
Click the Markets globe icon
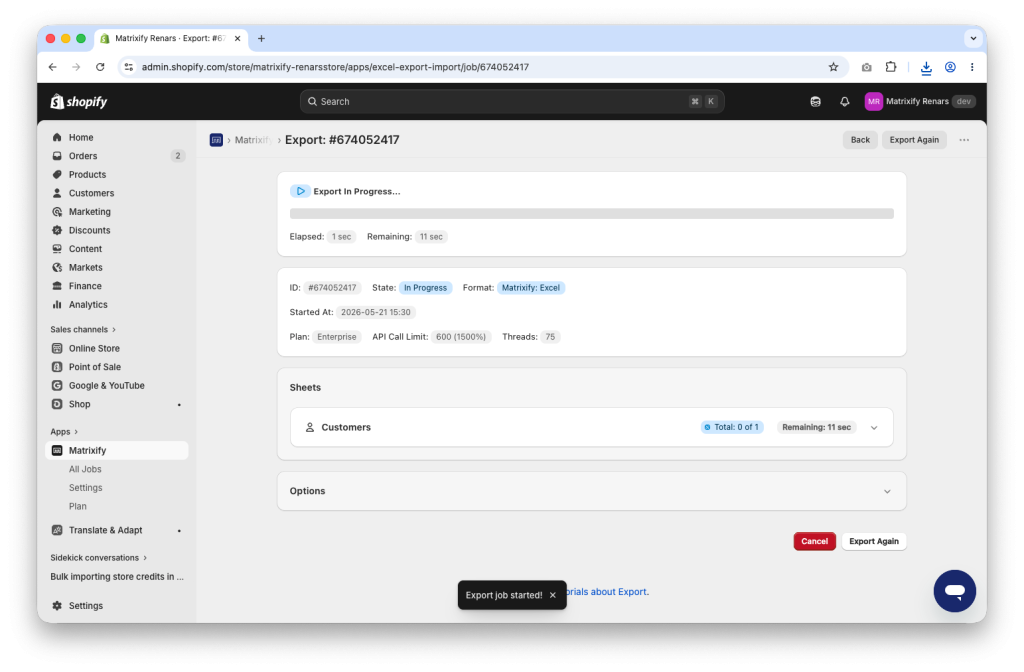tap(57, 268)
